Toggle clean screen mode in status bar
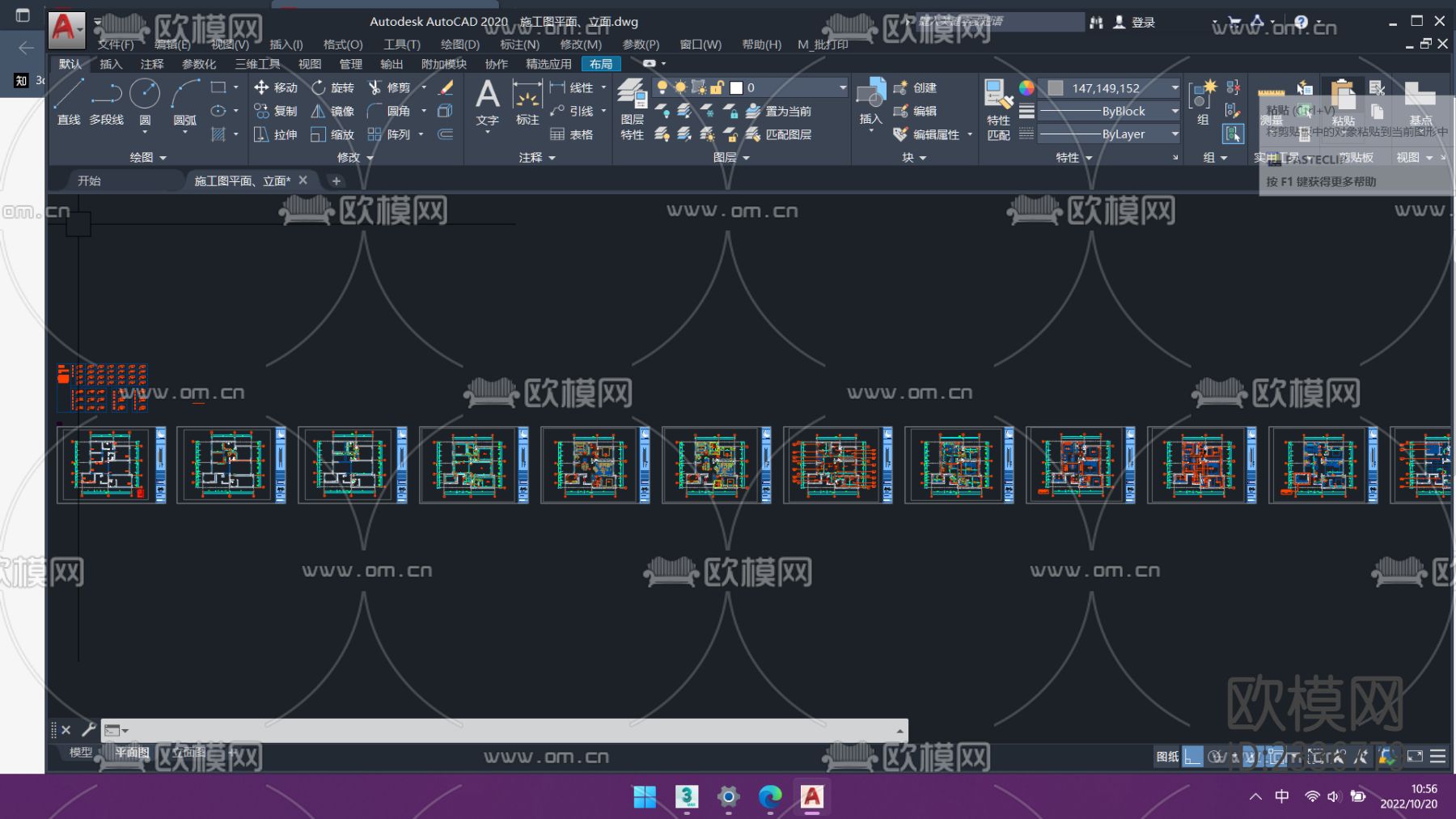This screenshot has width=1456, height=819. (x=1415, y=757)
